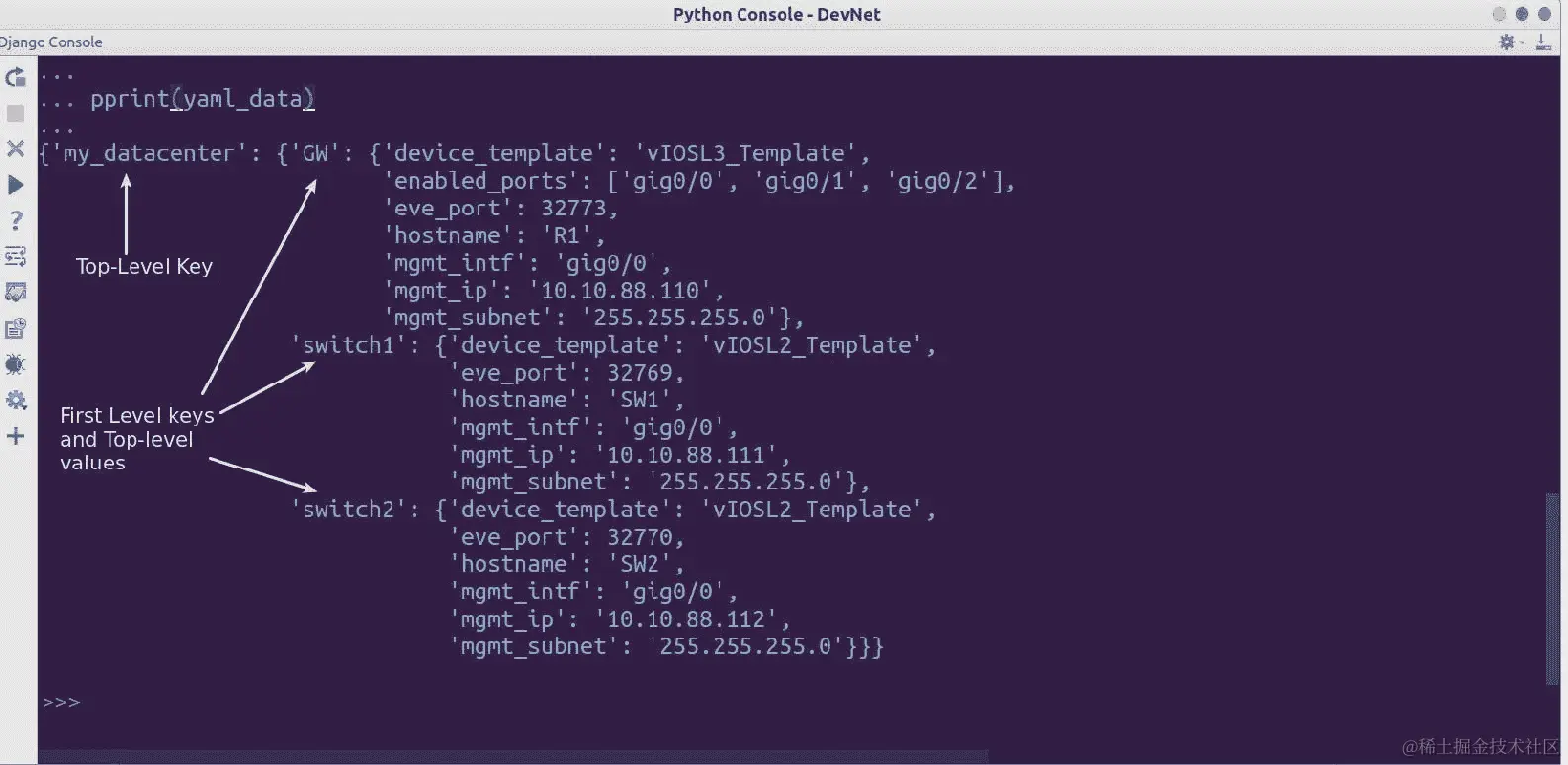Expand the small arrow next to top-right gear
This screenshot has height=765, width=1568.
click(x=1522, y=42)
